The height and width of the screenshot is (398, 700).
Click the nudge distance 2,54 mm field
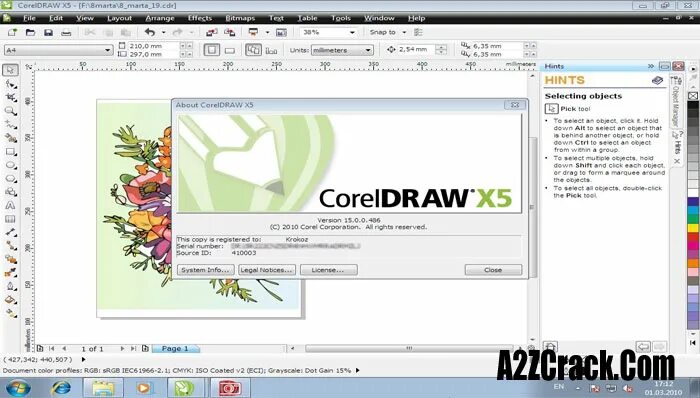(x=416, y=50)
